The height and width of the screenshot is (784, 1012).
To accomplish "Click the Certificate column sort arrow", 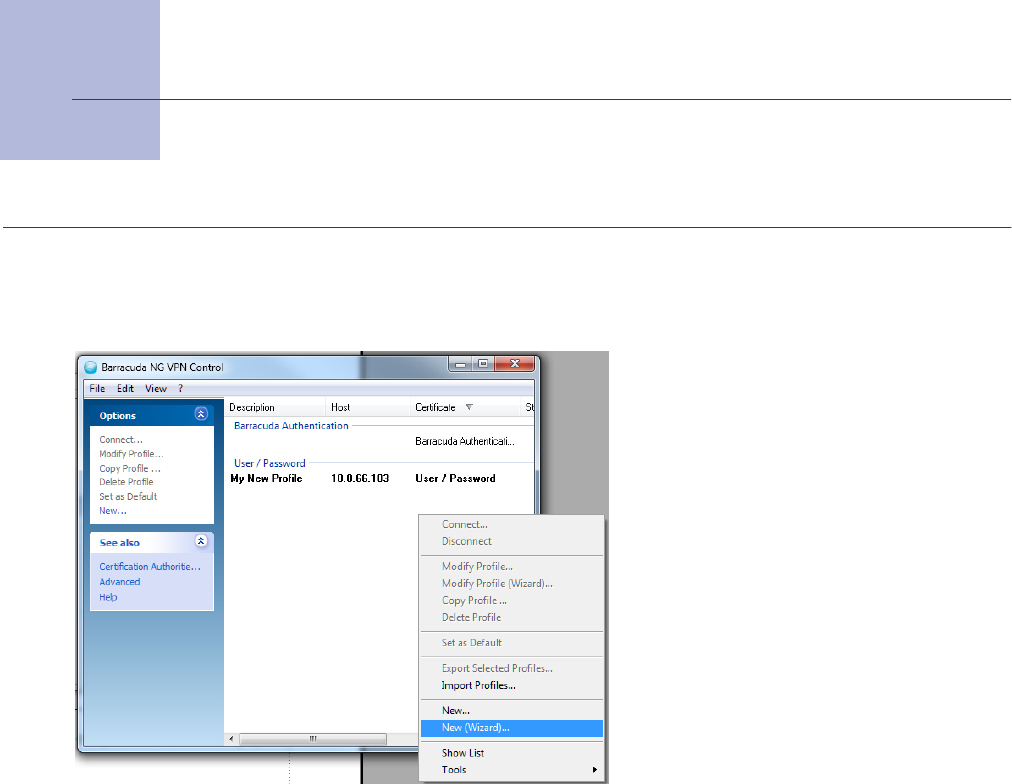I will [469, 407].
